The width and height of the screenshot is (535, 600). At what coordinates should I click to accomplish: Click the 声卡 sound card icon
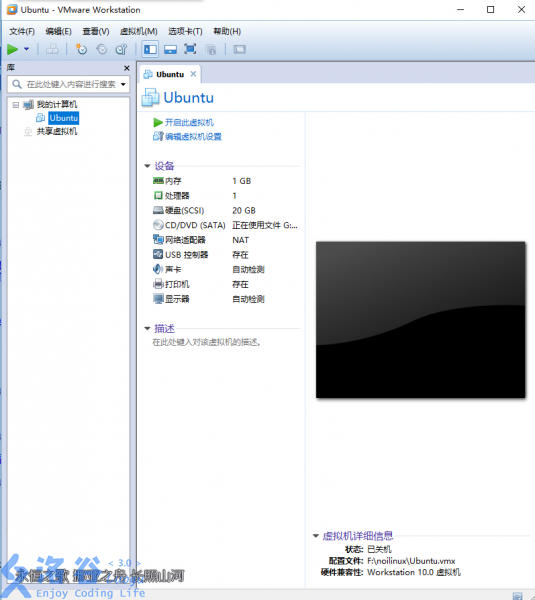tap(158, 269)
